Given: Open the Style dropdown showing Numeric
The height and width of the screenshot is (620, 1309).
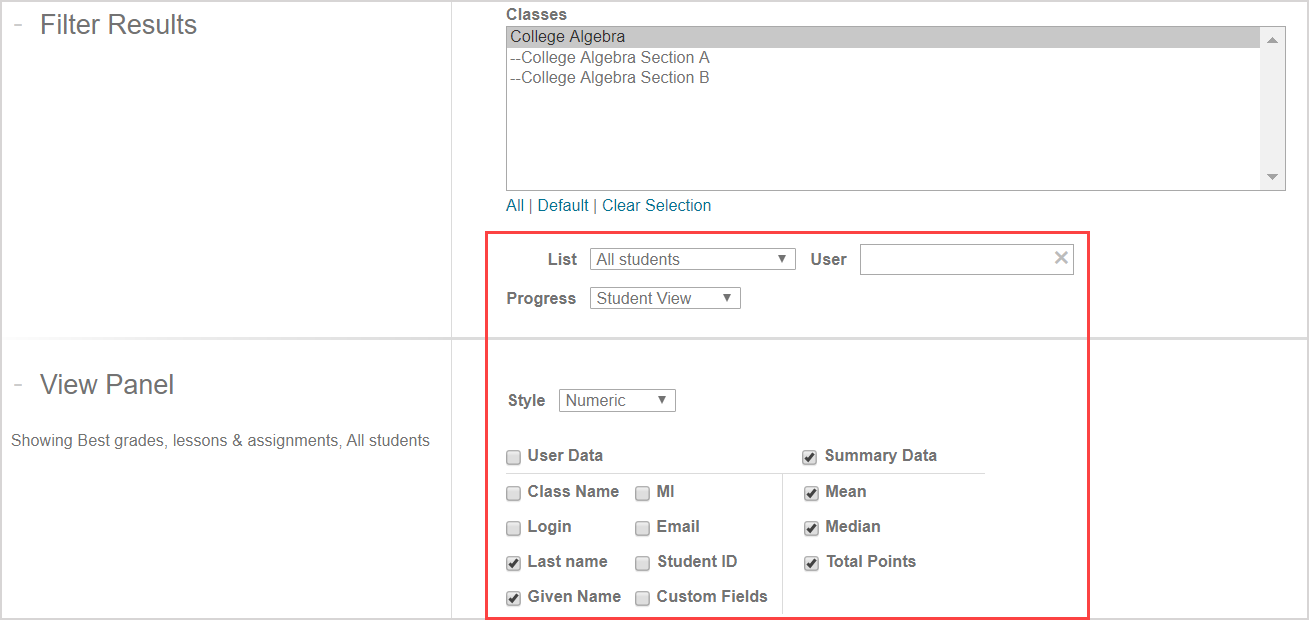Looking at the screenshot, I should [616, 400].
